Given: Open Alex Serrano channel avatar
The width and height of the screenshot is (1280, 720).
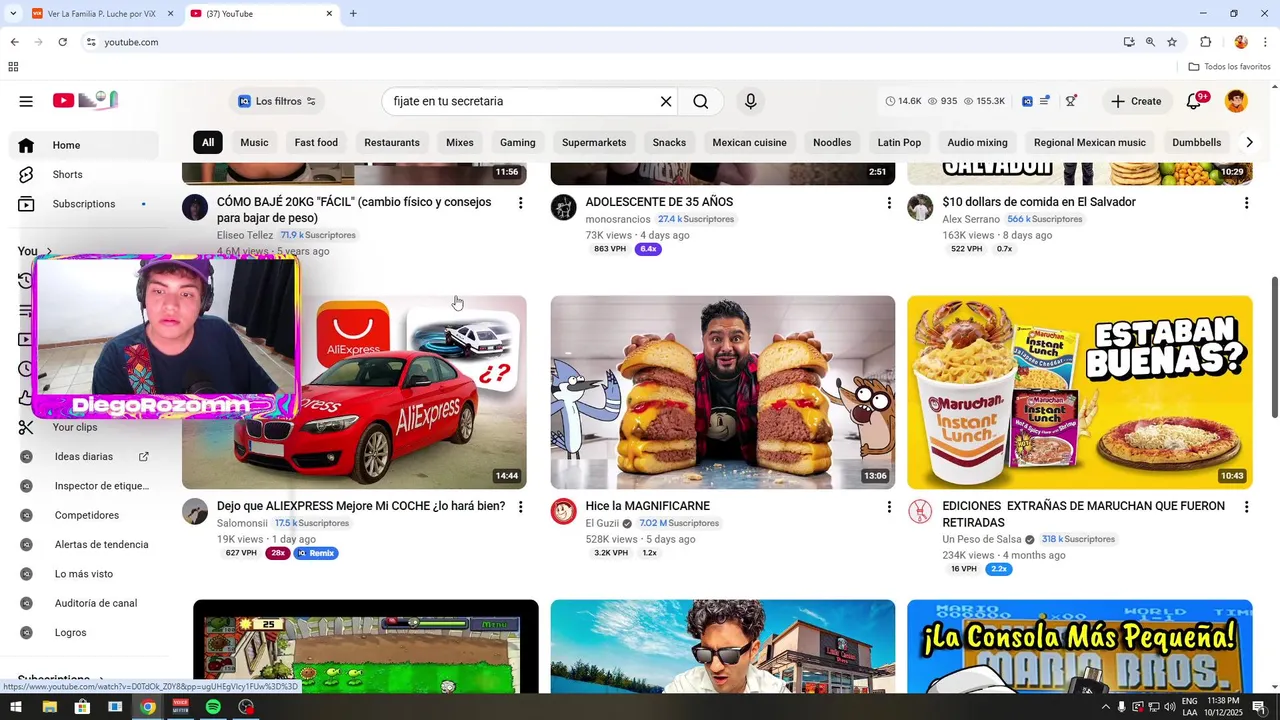Looking at the screenshot, I should (x=920, y=207).
